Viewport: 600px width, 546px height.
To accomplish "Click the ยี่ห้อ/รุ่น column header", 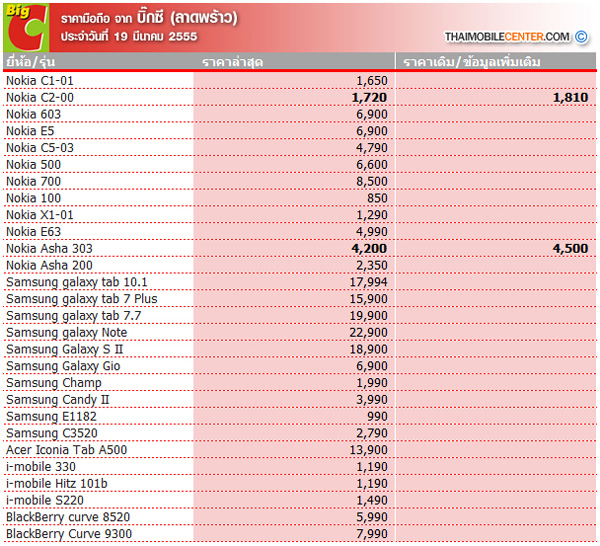I will click(31, 62).
